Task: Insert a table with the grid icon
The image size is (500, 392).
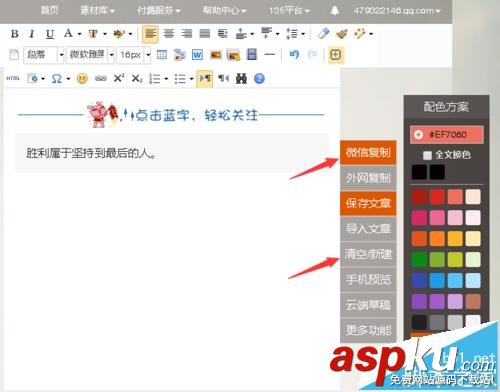Action: [162, 55]
